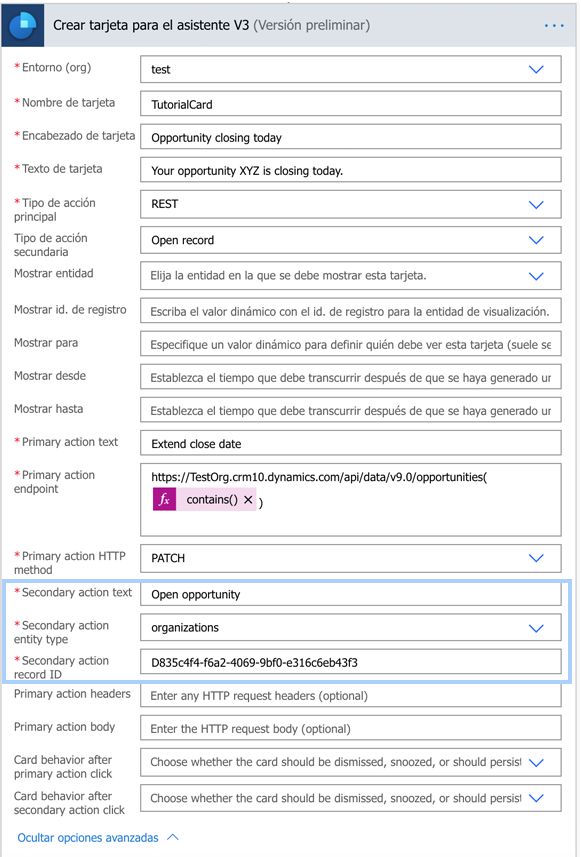This screenshot has height=857, width=581.
Task: Click the Mostrar para input field
Action: pos(350,344)
